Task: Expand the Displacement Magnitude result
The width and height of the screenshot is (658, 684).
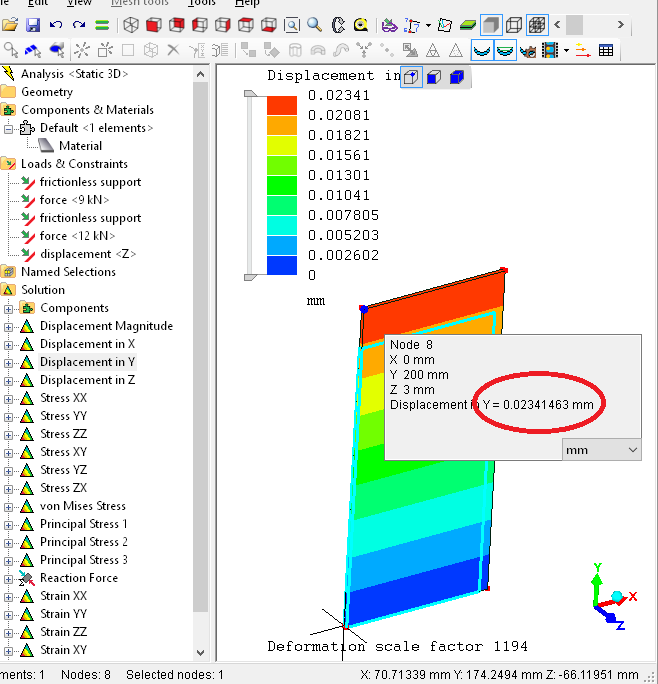Action: pos(8,327)
